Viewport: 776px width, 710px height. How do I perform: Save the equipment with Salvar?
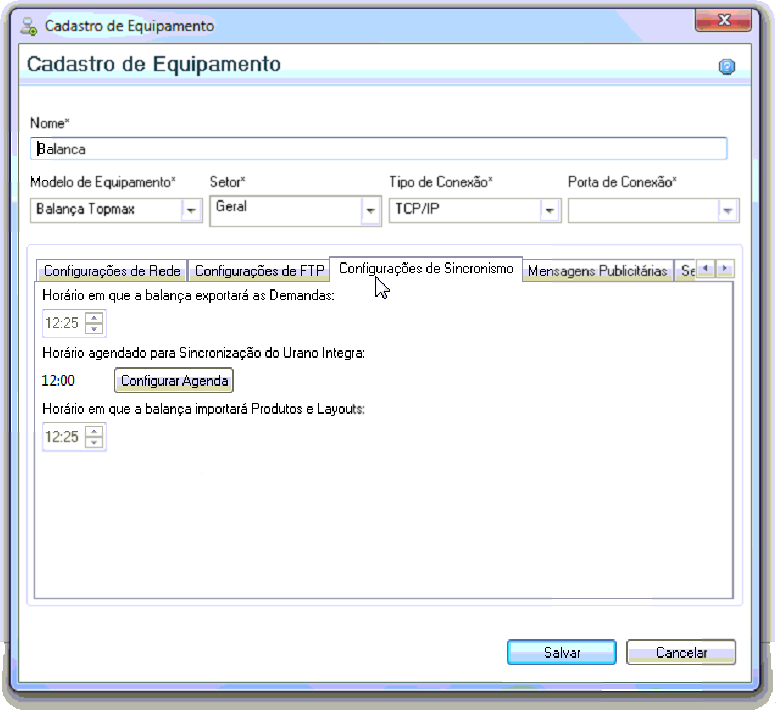tap(562, 653)
